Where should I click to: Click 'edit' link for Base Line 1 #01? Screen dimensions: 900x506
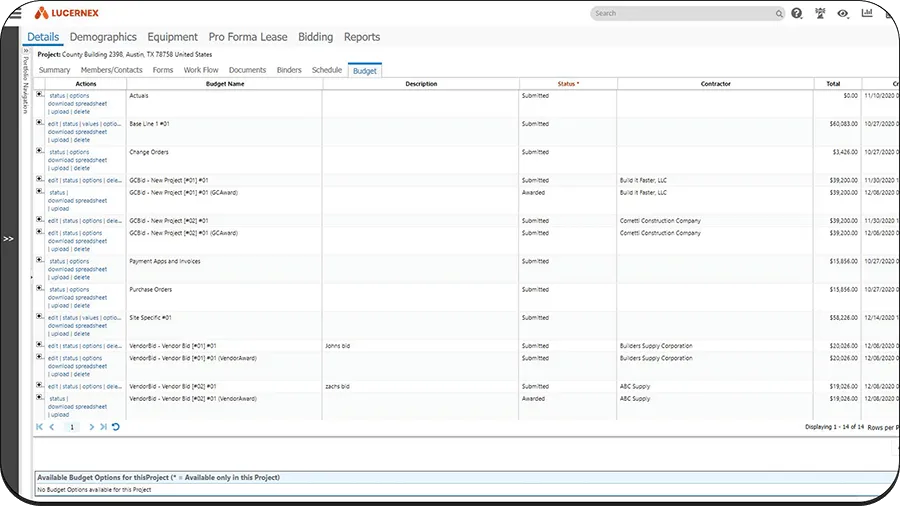coord(53,124)
